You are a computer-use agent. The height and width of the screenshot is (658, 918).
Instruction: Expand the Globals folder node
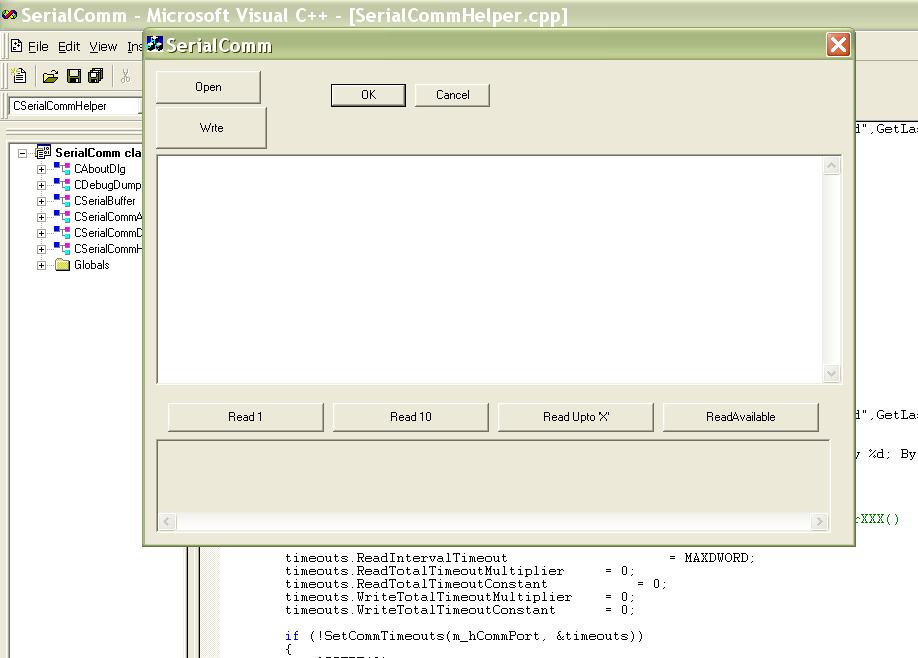tap(41, 265)
